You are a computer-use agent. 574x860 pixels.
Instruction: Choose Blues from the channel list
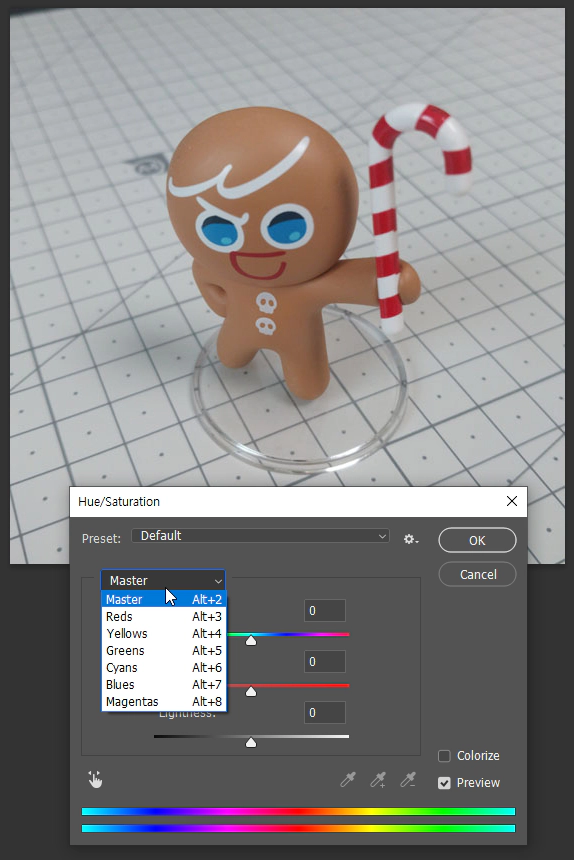[x=164, y=684]
